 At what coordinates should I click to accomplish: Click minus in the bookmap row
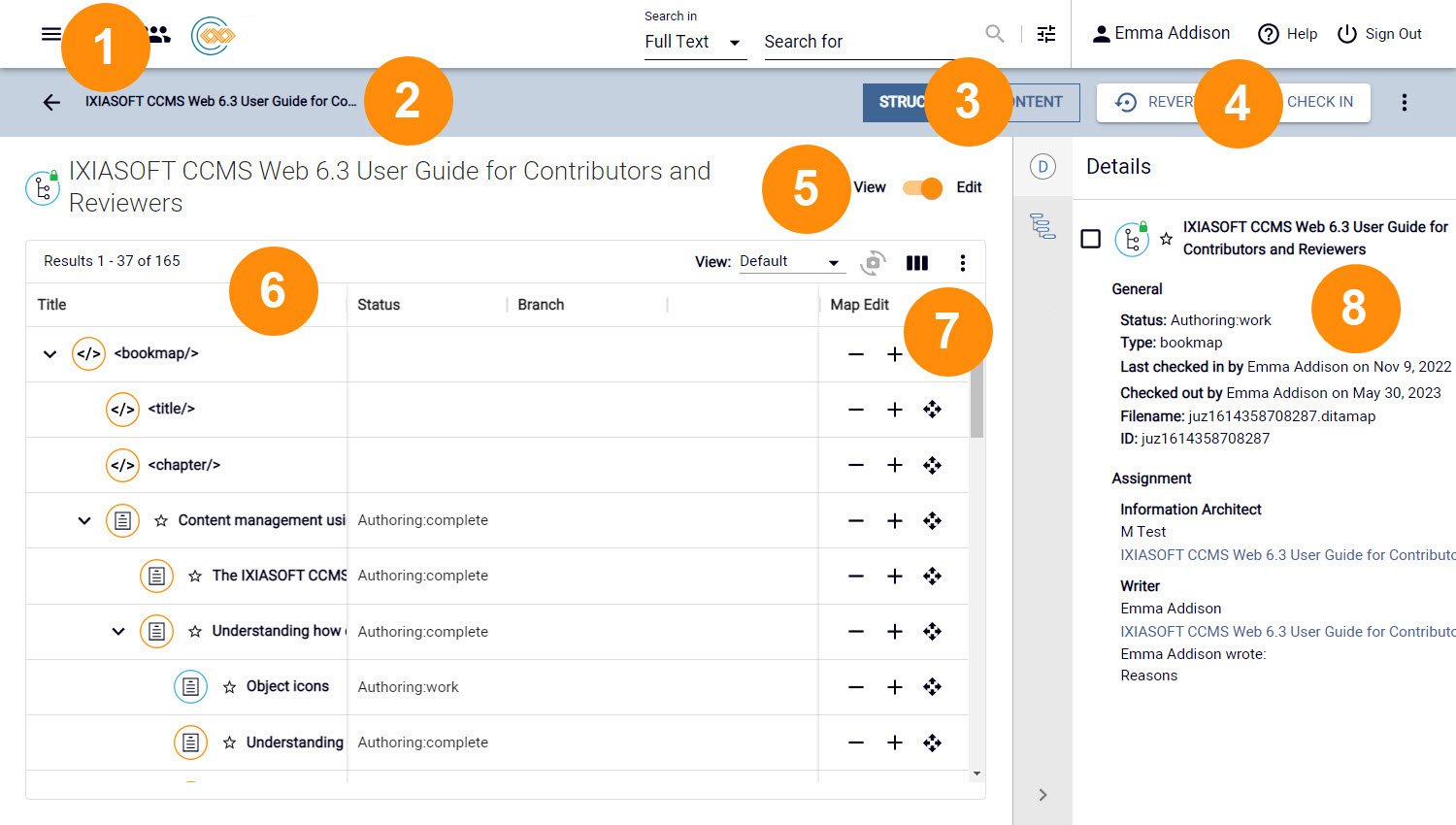856,354
